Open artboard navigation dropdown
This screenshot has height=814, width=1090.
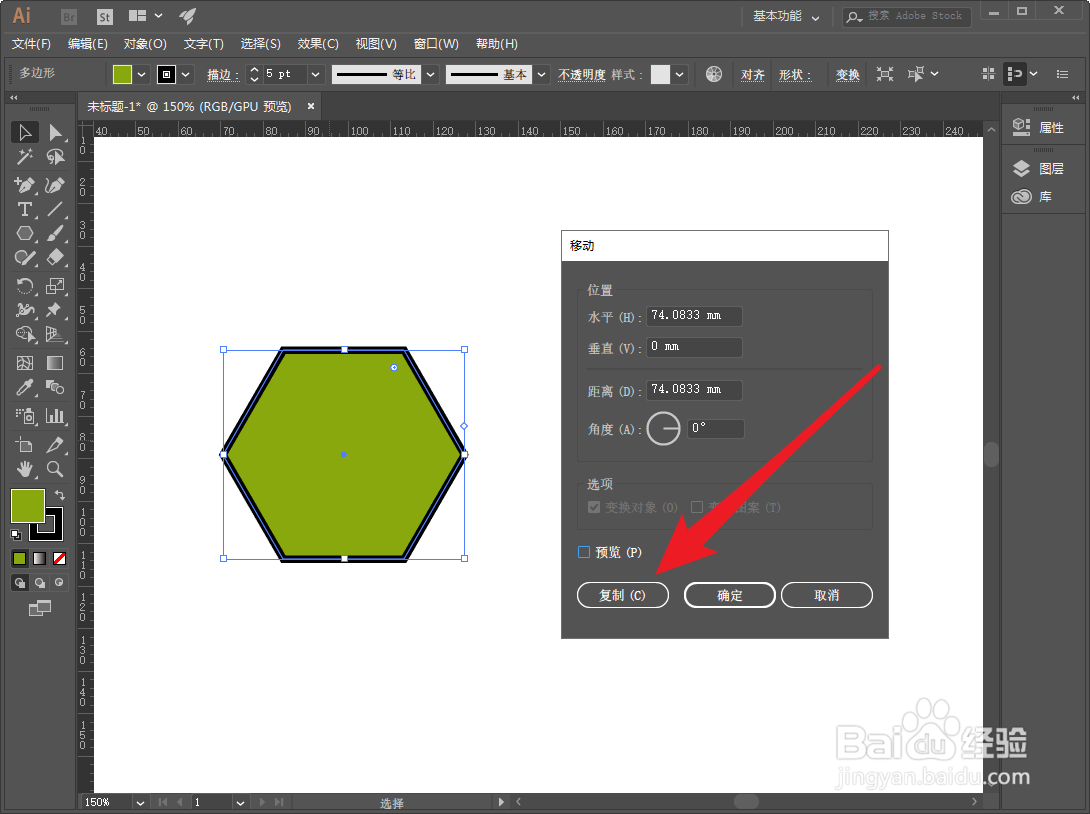pyautogui.click(x=240, y=802)
